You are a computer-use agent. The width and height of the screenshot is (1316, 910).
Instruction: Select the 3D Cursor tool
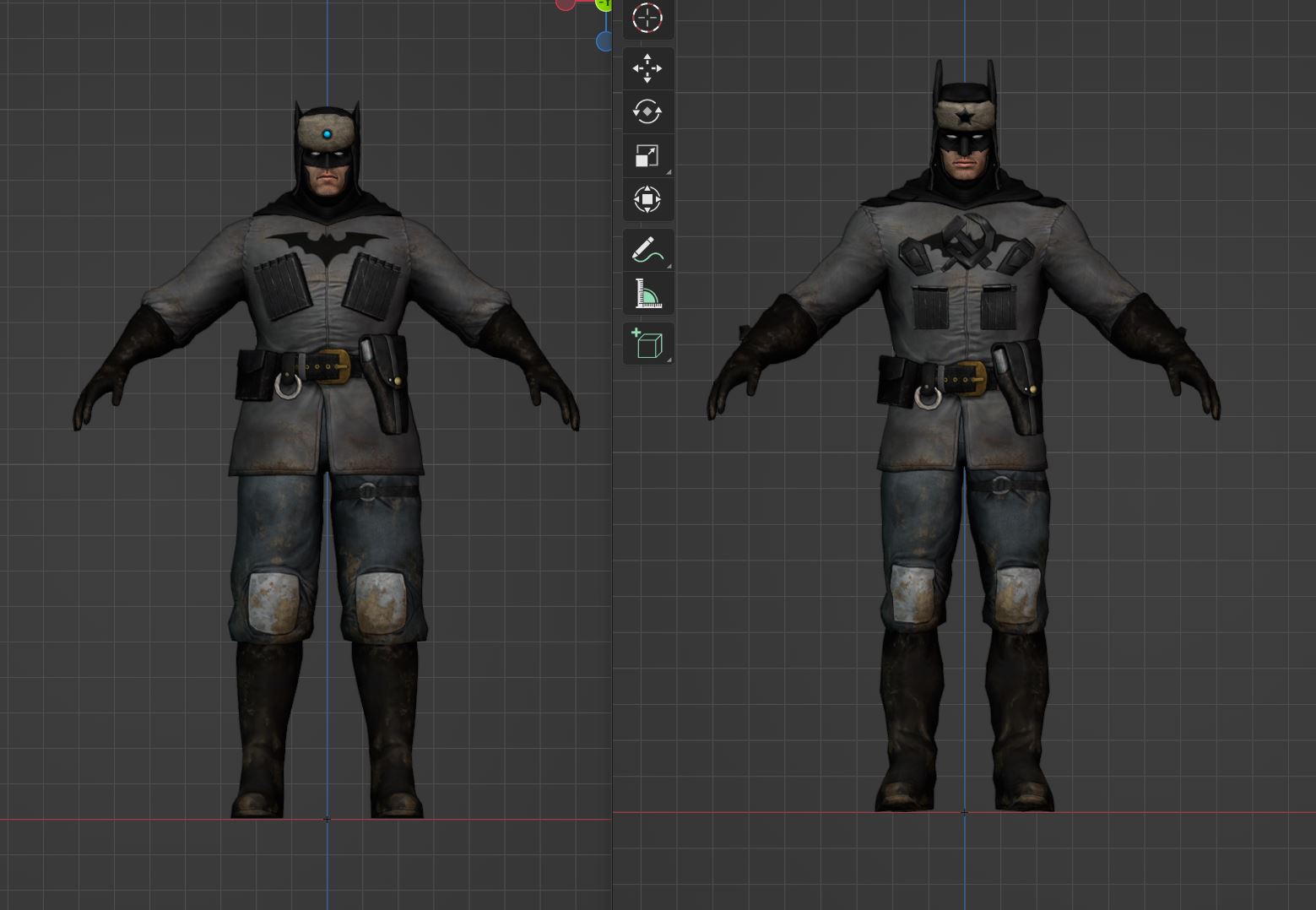pos(647,19)
